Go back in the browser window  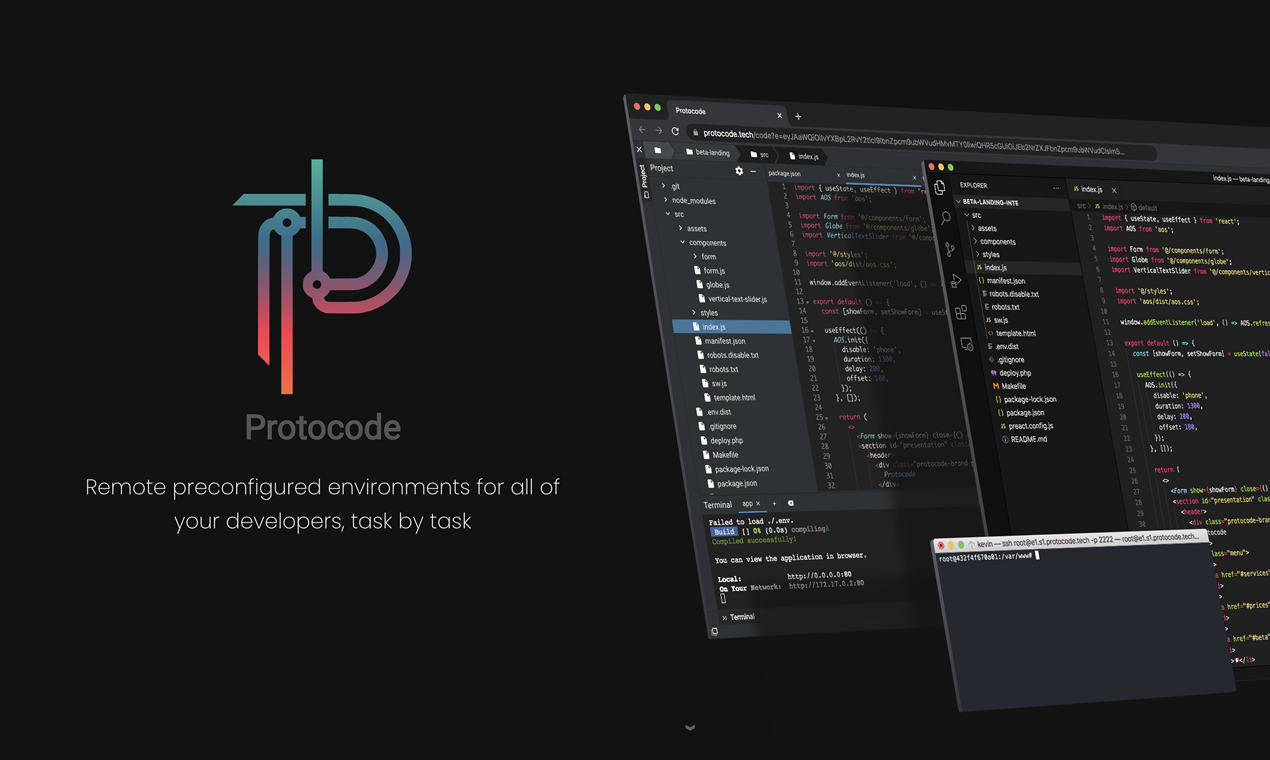click(x=642, y=129)
